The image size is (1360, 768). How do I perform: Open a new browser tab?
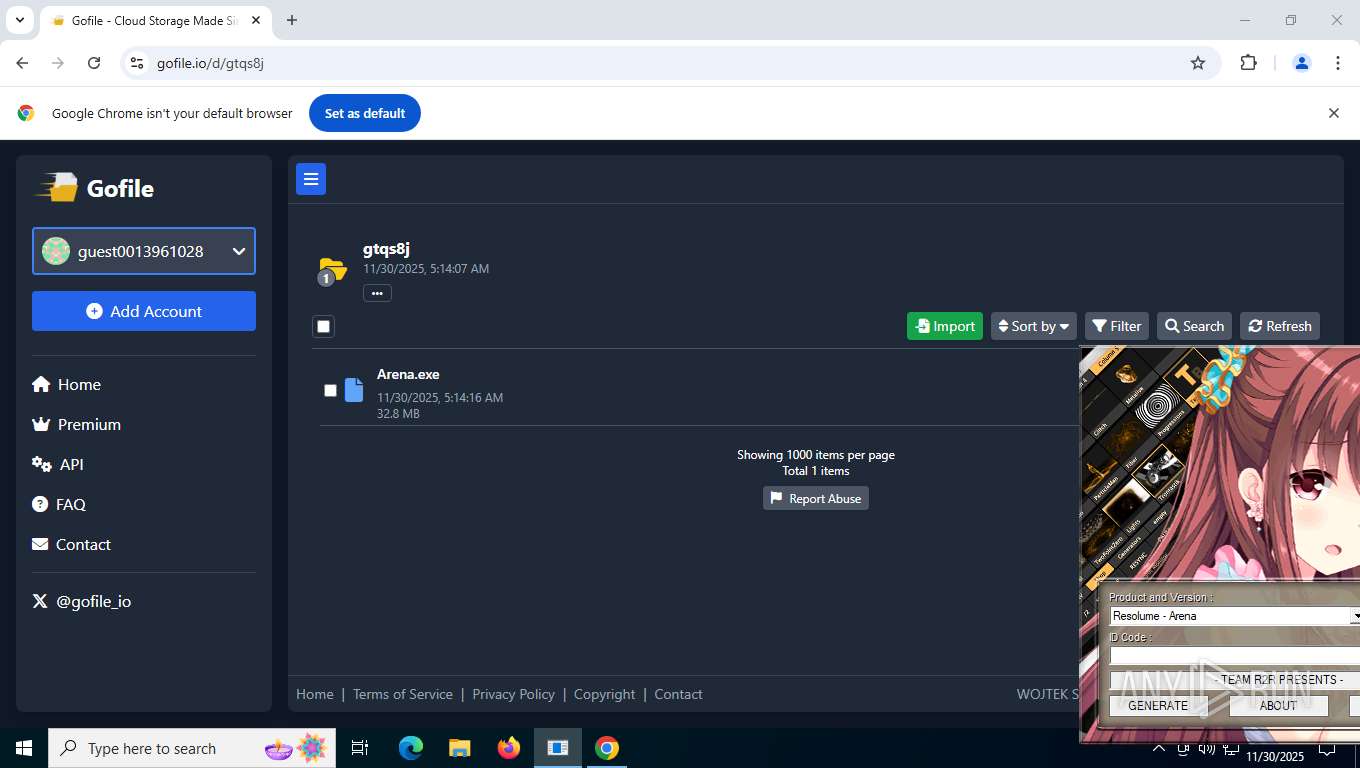point(292,20)
